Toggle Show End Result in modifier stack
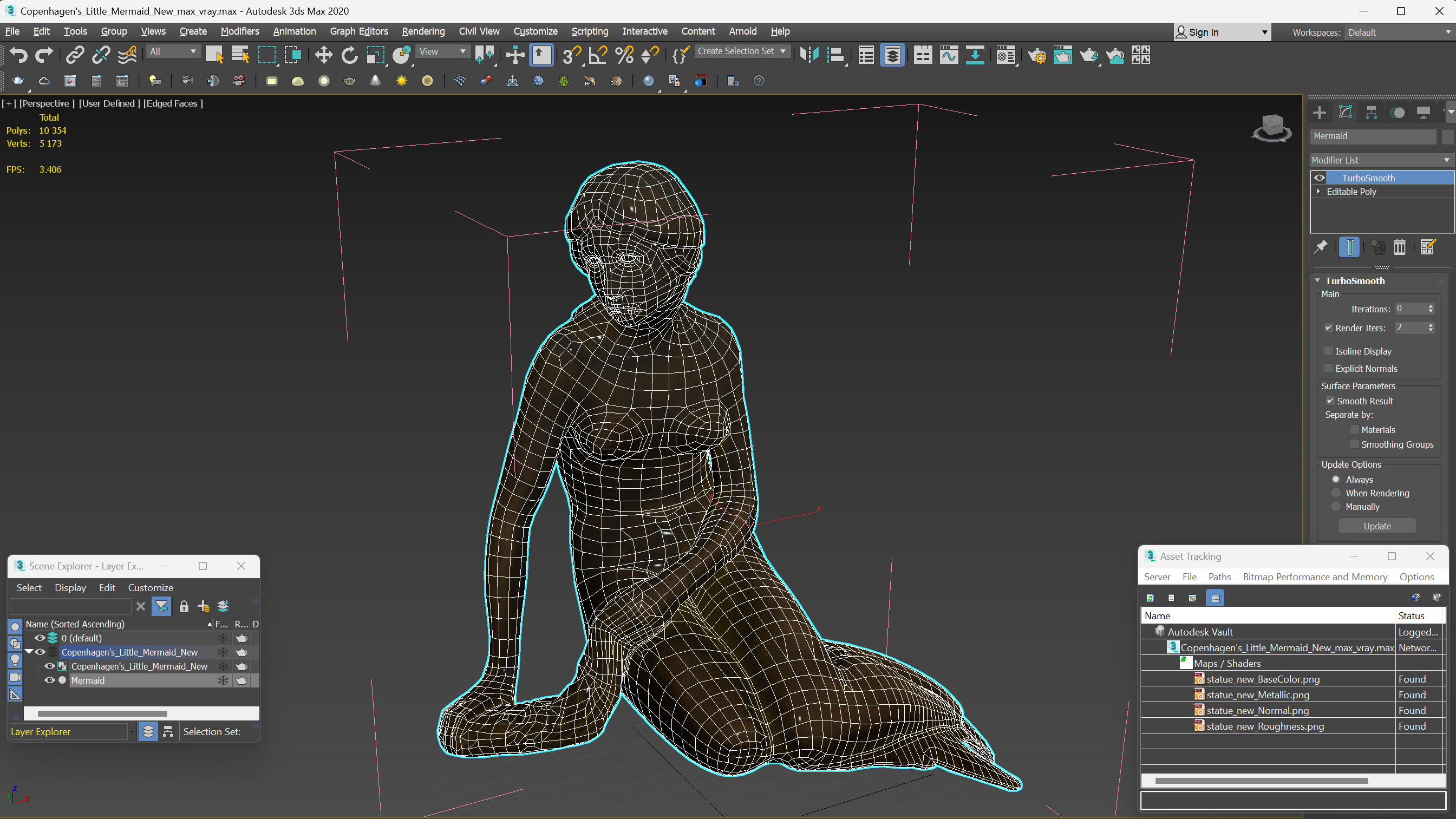 pyautogui.click(x=1349, y=247)
